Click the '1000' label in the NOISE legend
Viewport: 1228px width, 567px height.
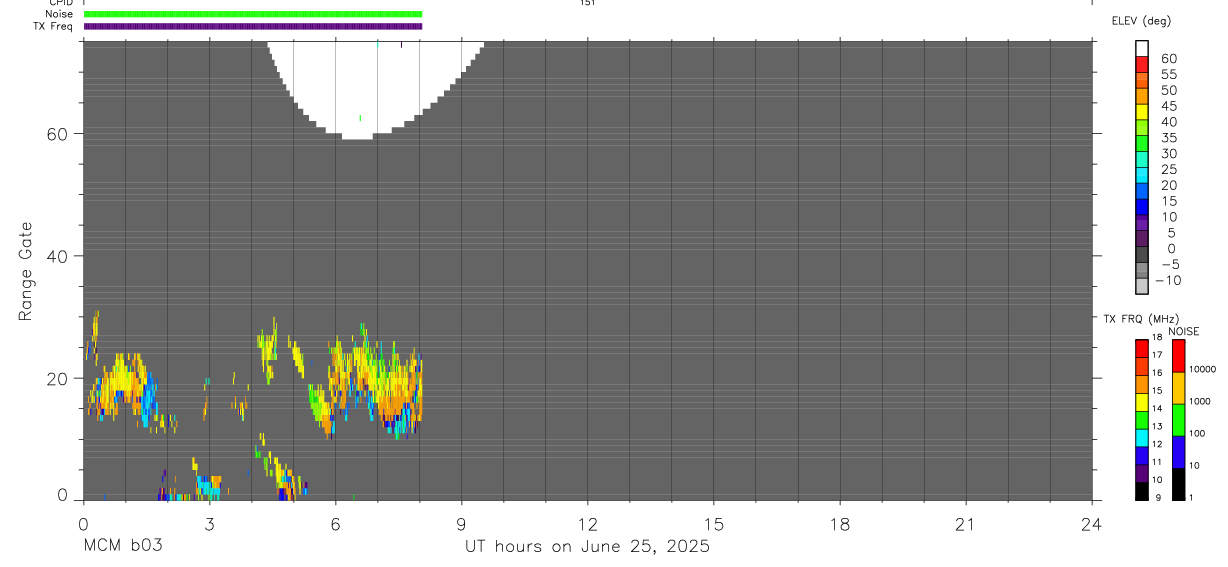1200,401
